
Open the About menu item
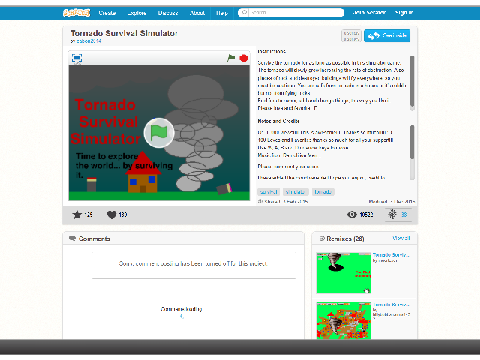coord(197,13)
